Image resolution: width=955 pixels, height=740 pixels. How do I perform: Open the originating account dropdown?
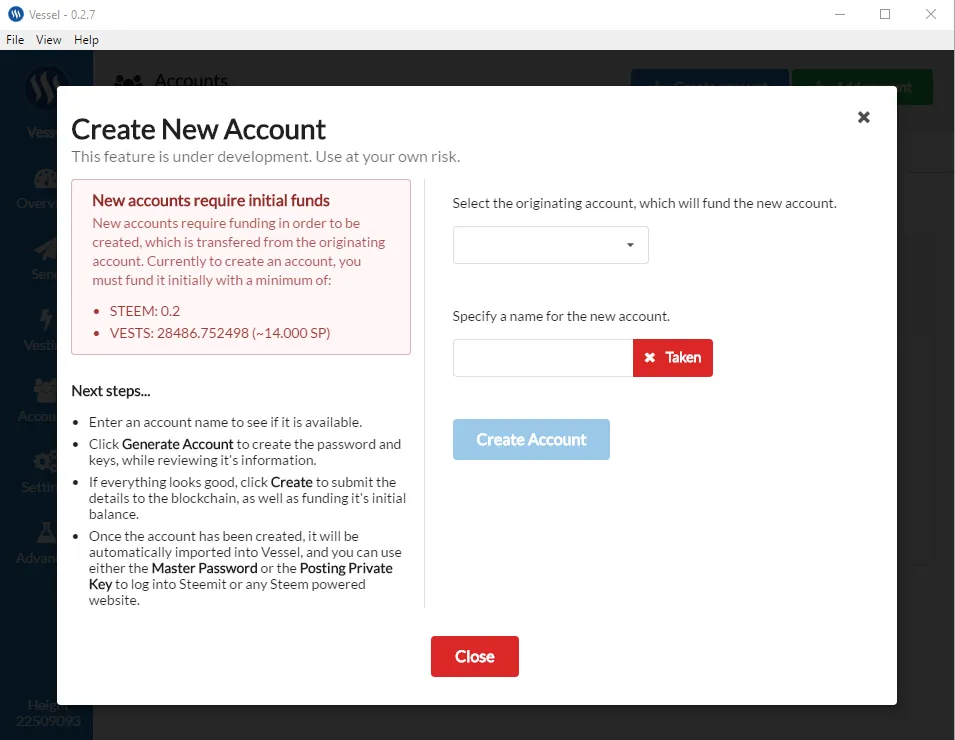[x=550, y=245]
